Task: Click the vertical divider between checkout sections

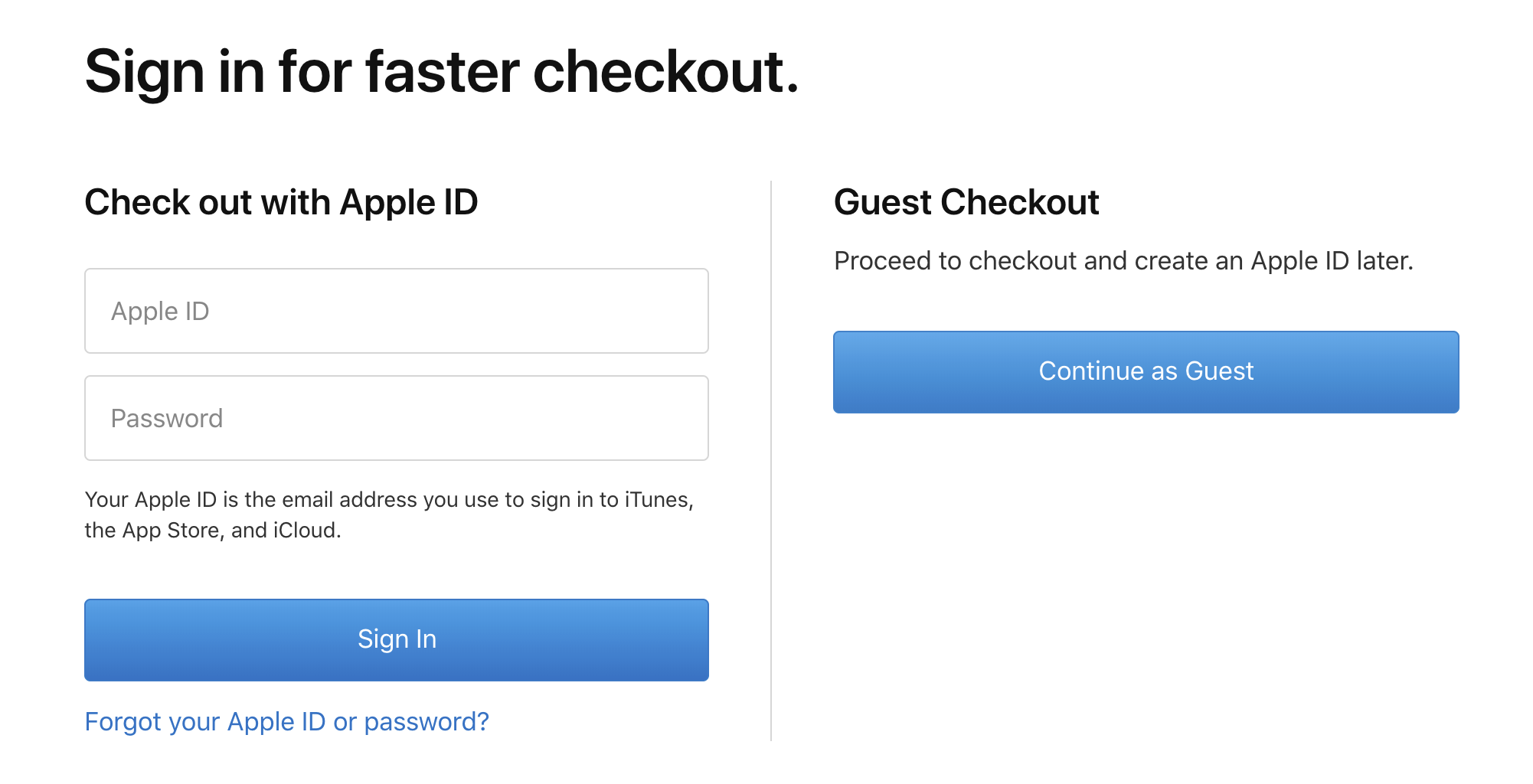Action: pyautogui.click(x=771, y=459)
